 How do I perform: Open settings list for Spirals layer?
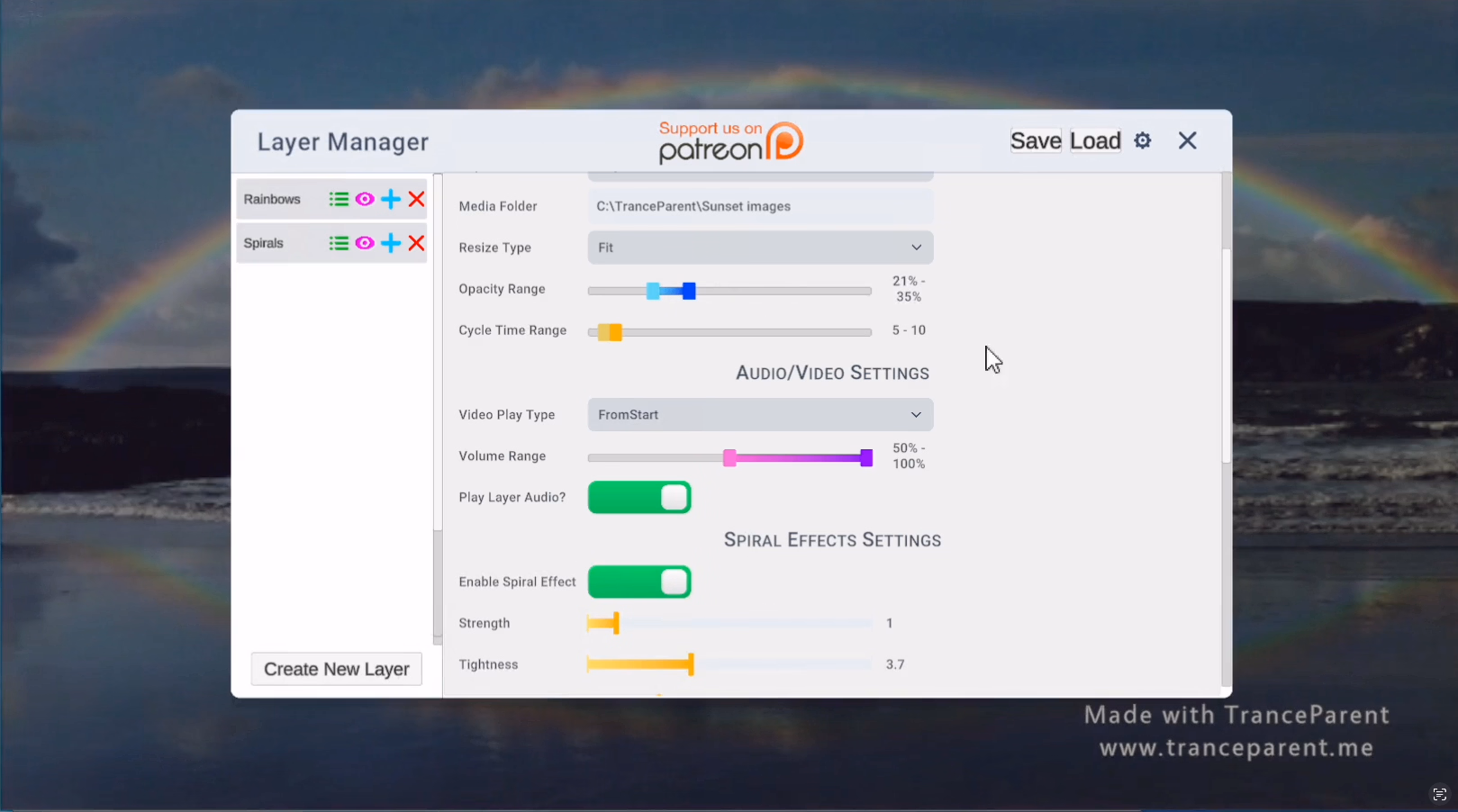coord(339,243)
